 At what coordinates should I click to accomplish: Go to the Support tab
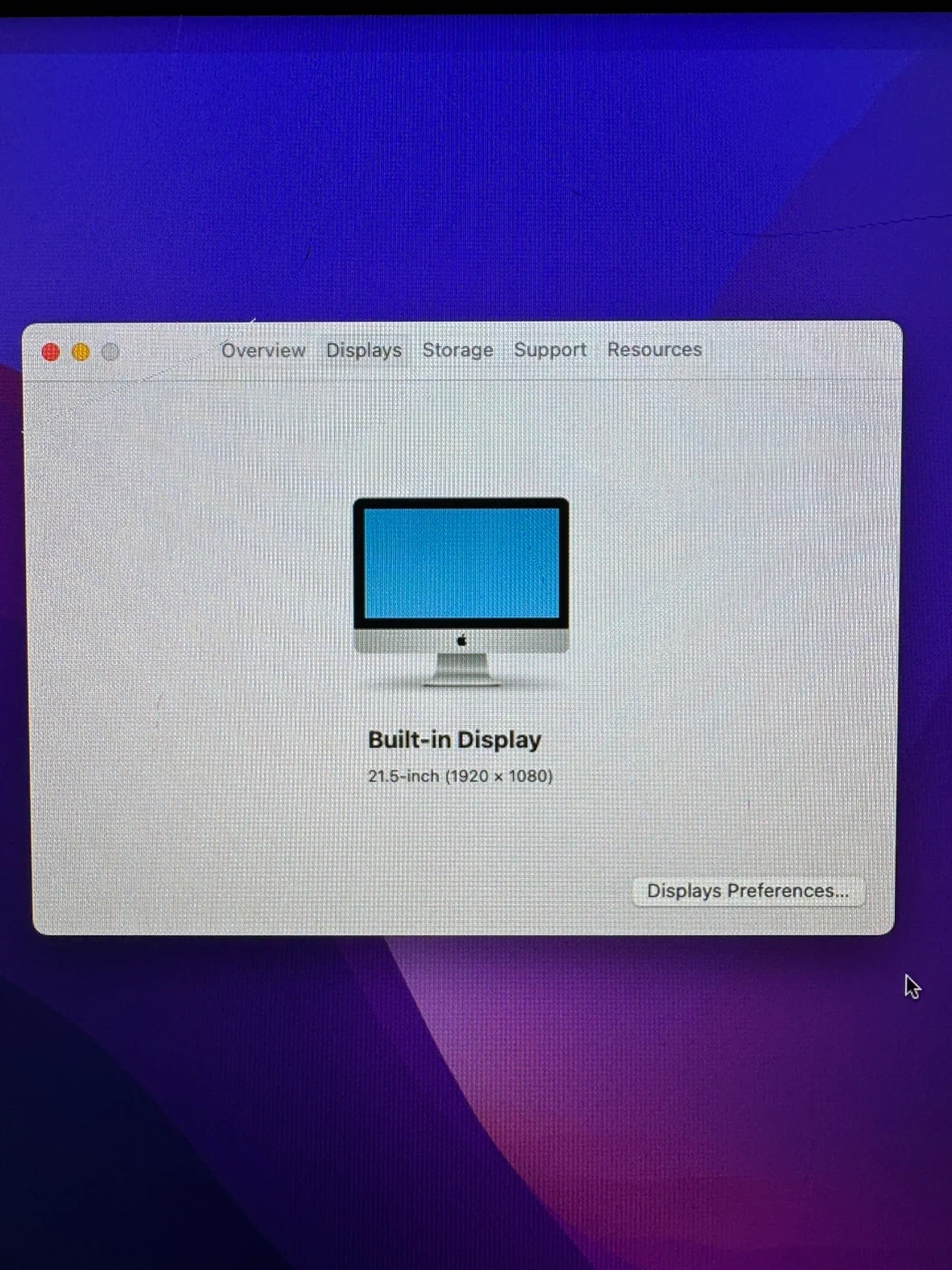point(550,350)
